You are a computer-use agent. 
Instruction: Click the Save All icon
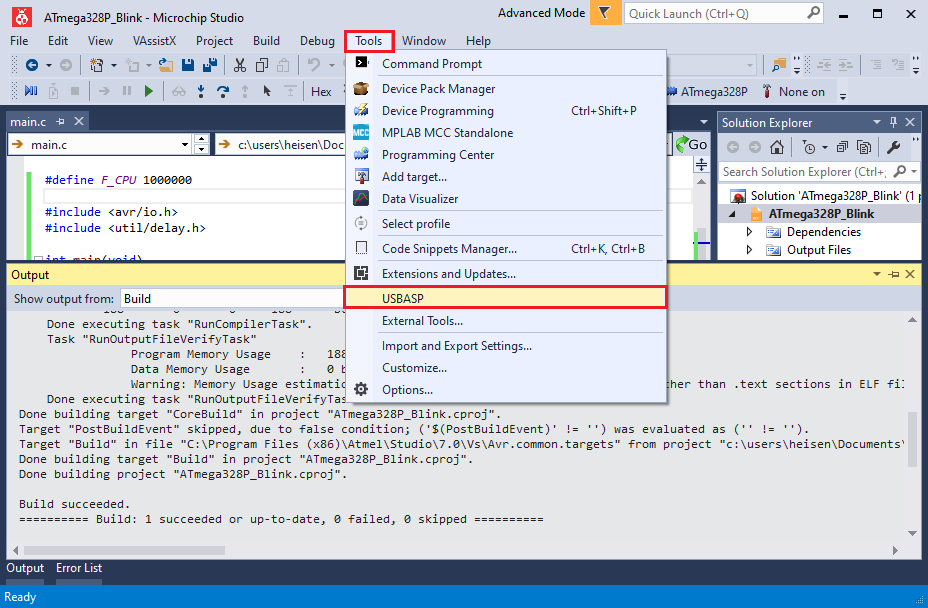coord(210,65)
